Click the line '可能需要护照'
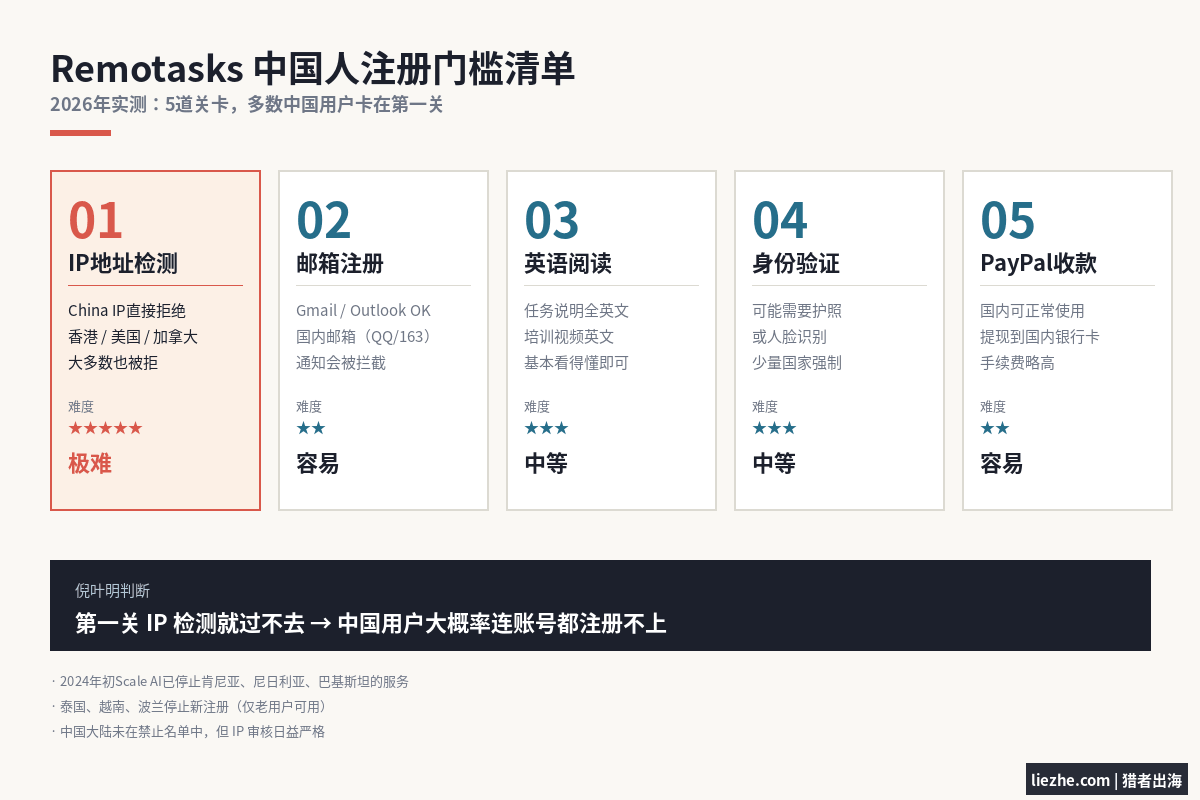 point(797,311)
